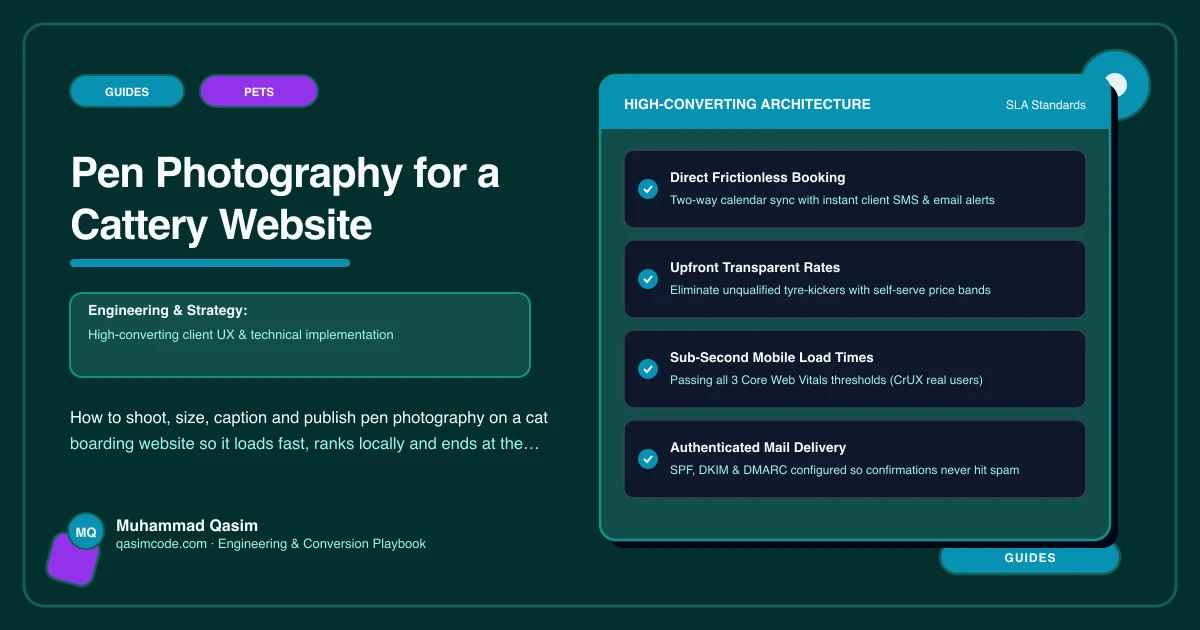Screen dimensions: 1200x630
Task: Click the round teal icon above SLA Standards
Action: coord(1116,84)
